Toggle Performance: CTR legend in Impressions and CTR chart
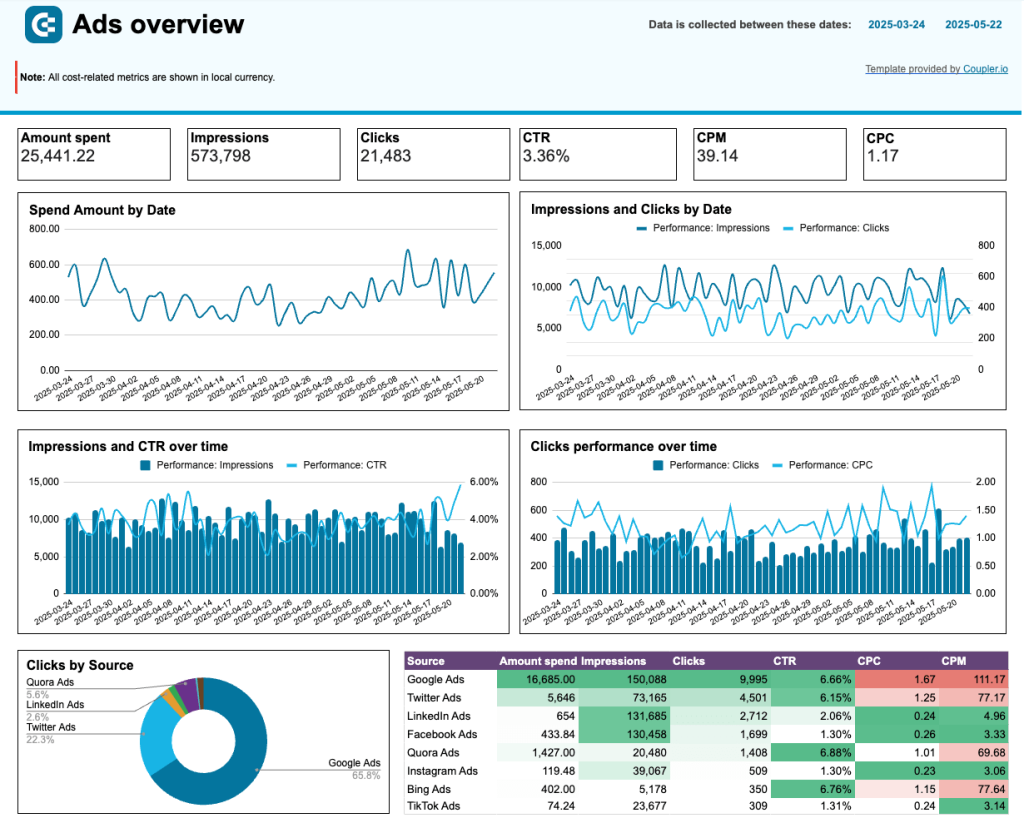Viewport: 1024px width, 818px height. tap(336, 465)
